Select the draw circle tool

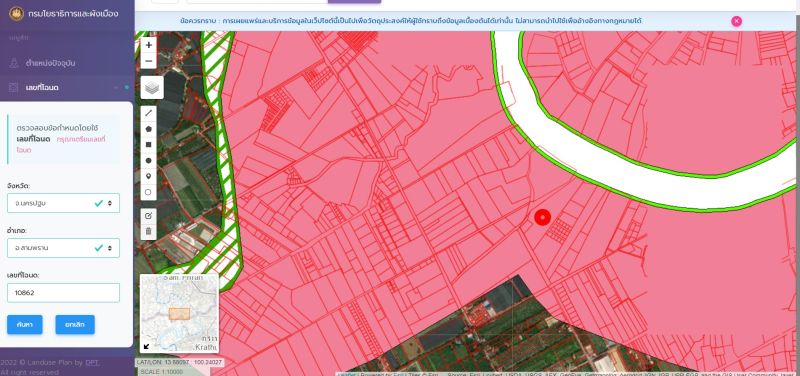click(x=148, y=160)
